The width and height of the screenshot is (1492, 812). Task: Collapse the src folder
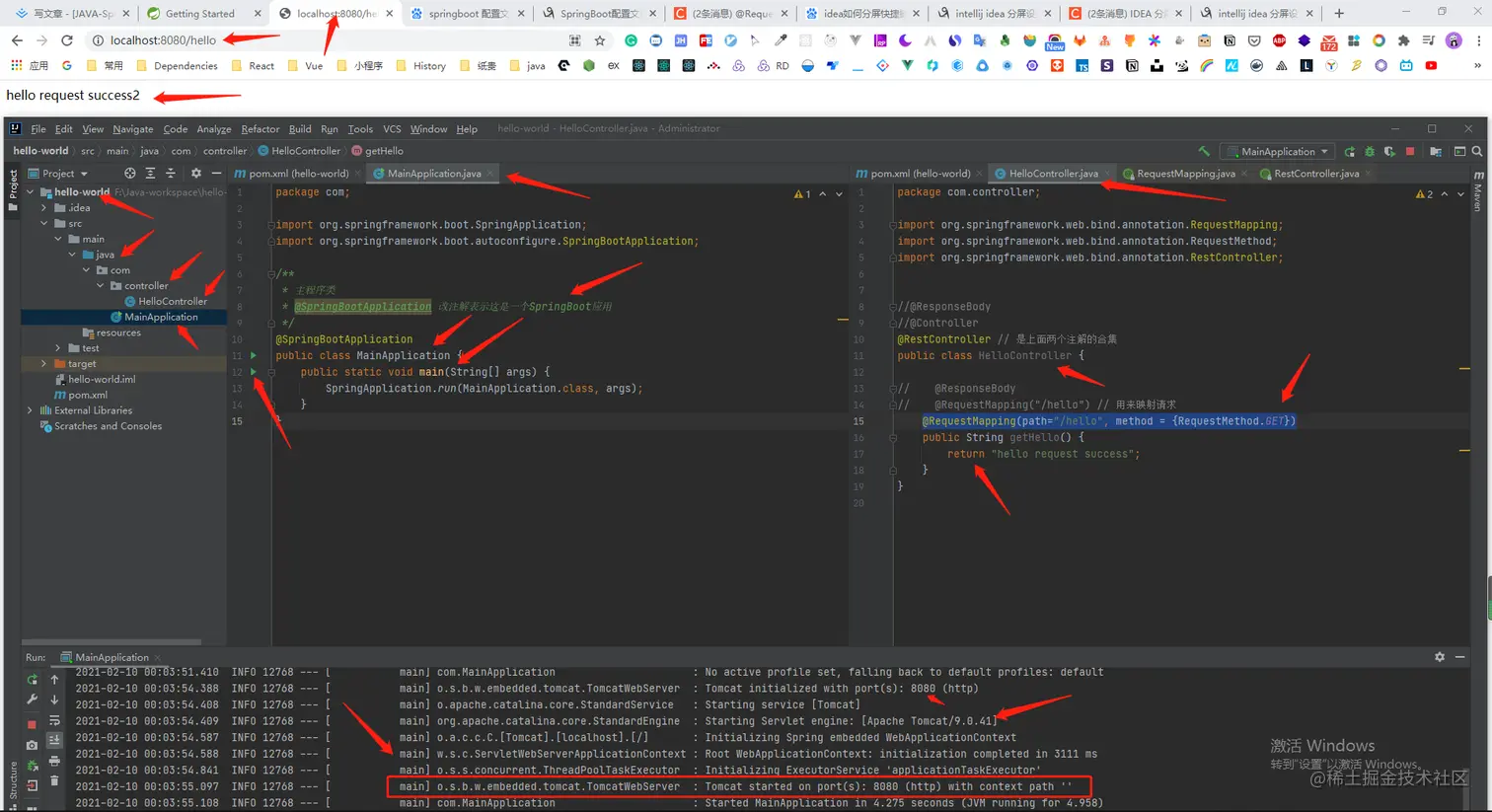(x=44, y=224)
